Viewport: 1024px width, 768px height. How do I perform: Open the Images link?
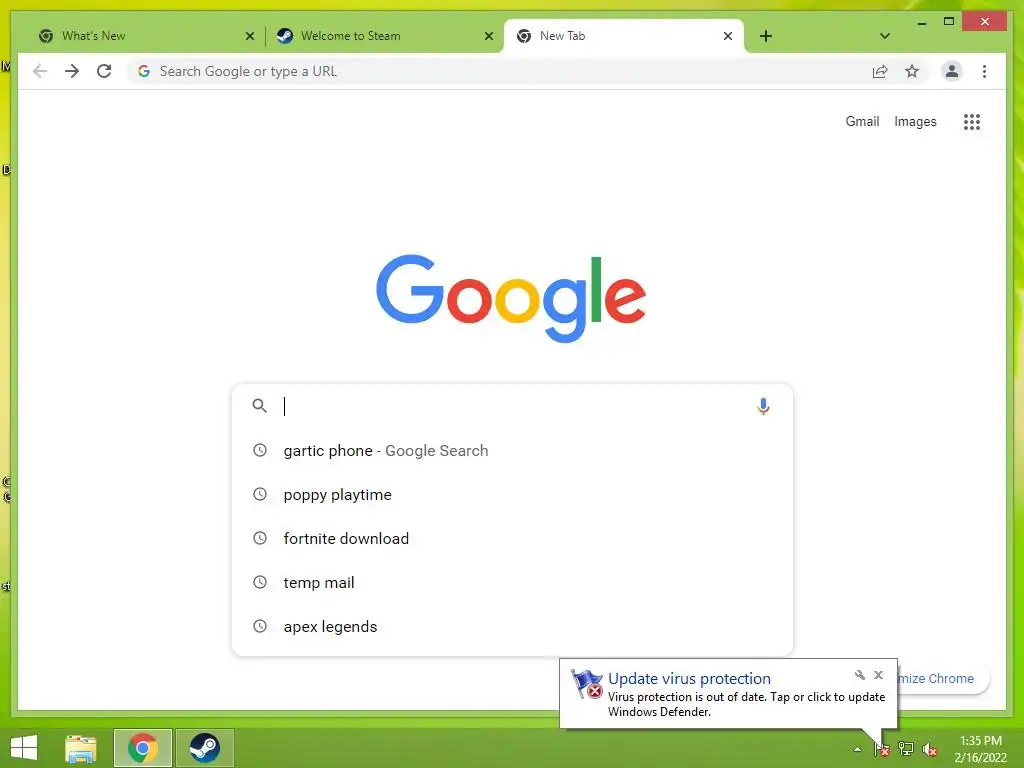[x=915, y=121]
